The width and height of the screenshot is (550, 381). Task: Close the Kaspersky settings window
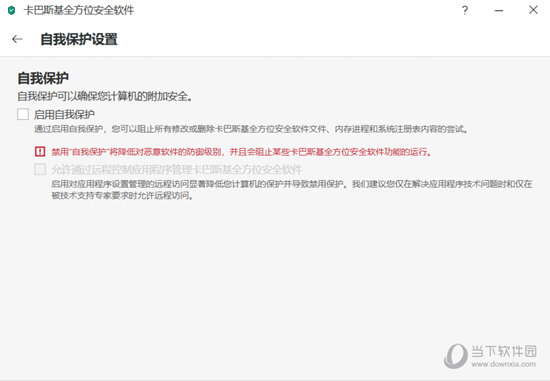click(533, 10)
